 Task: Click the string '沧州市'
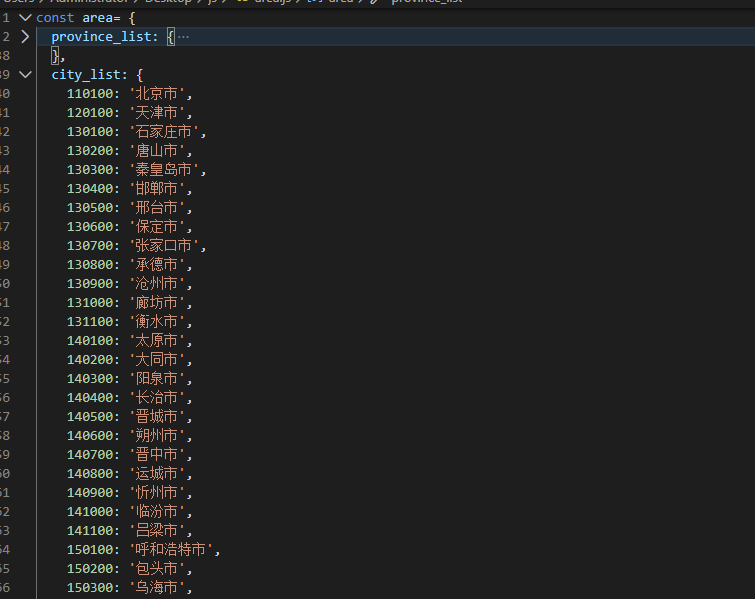[x=157, y=284]
